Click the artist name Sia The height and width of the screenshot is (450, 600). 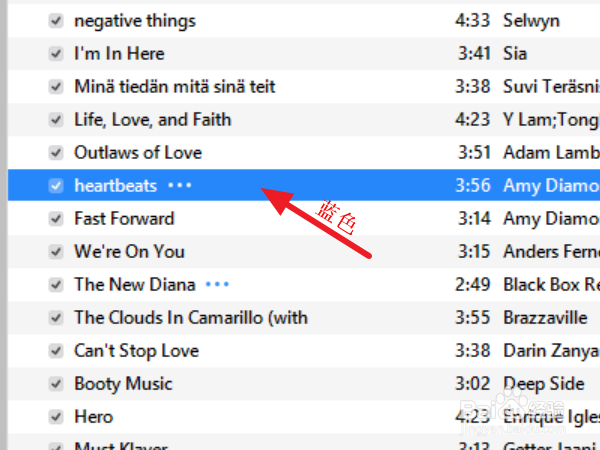coord(515,54)
